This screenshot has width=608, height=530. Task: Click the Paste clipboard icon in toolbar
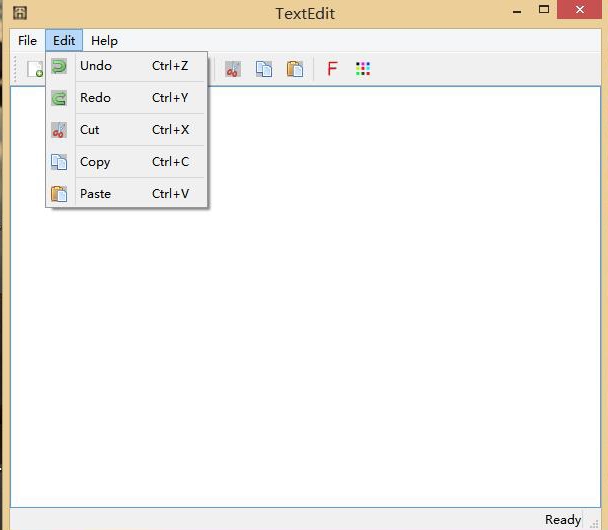(x=295, y=69)
